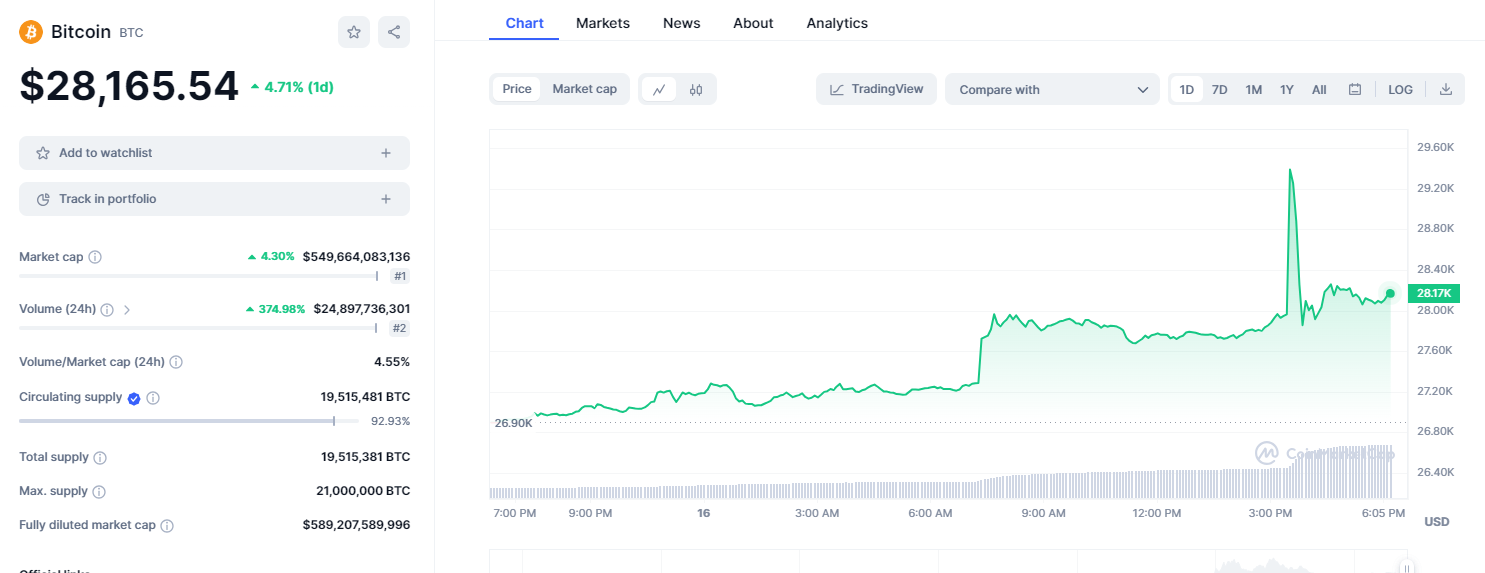Open the About tab

pyautogui.click(x=753, y=23)
